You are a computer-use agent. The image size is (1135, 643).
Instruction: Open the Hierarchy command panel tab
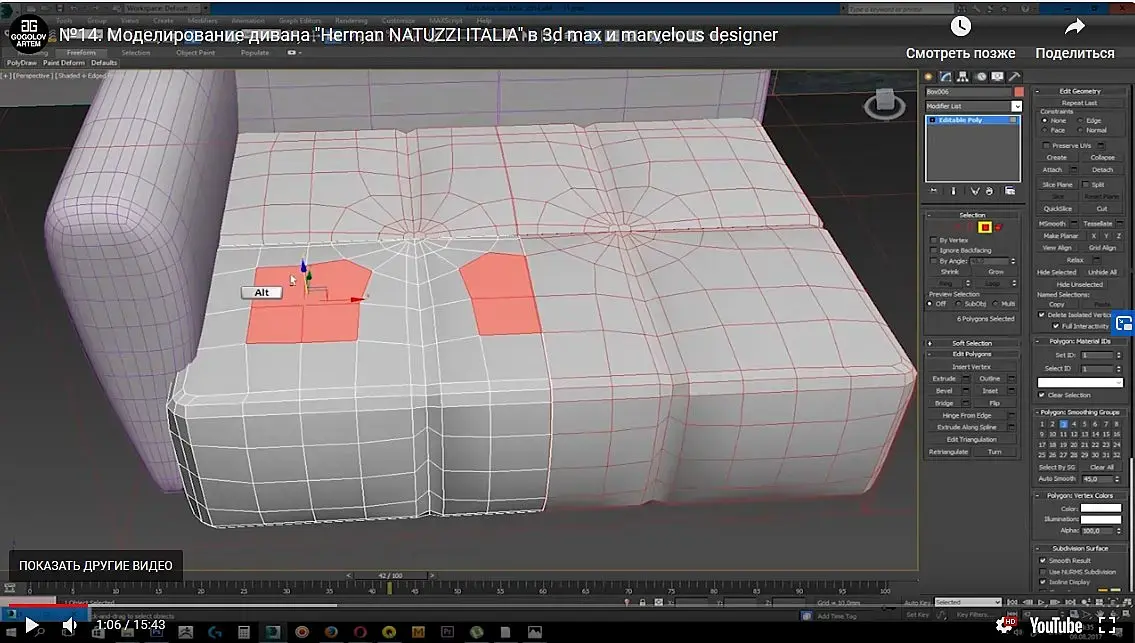[962, 76]
